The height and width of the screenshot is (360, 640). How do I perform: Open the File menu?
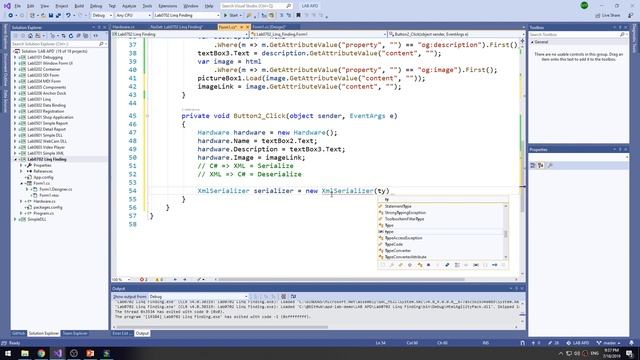coord(18,6)
